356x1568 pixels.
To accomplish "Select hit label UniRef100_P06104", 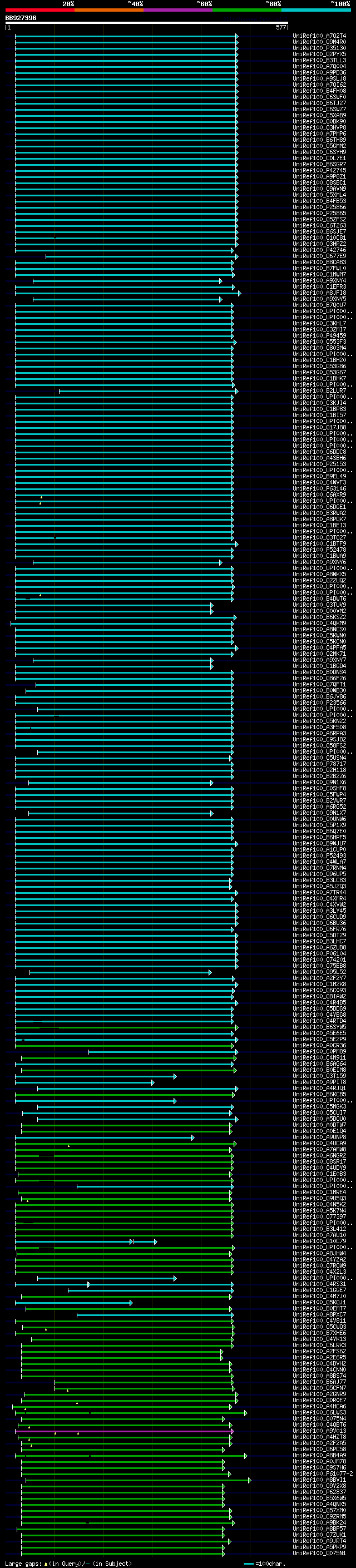I will coord(319,954).
